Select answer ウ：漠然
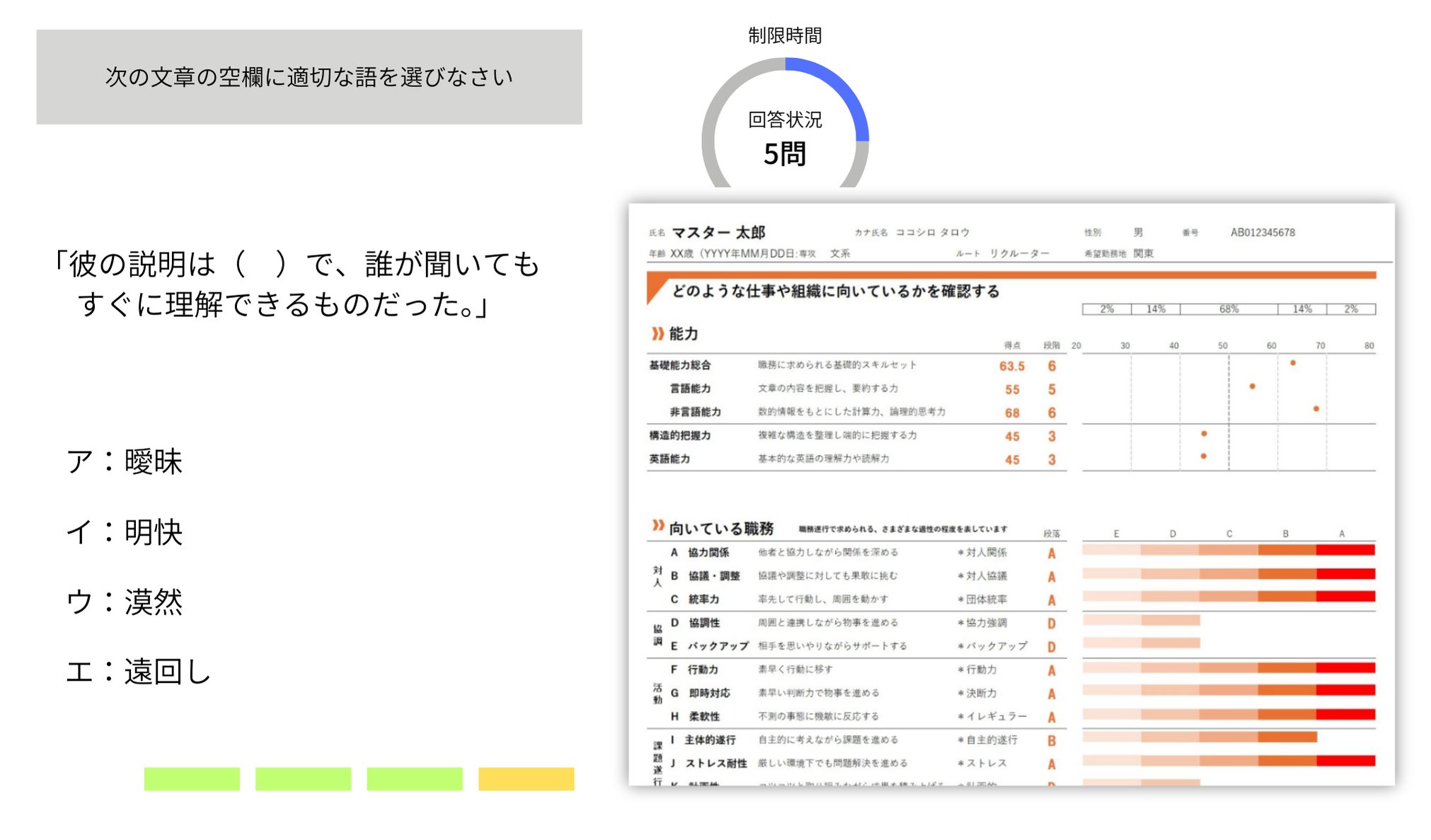Viewport: 1431px width, 840px height. [125, 602]
